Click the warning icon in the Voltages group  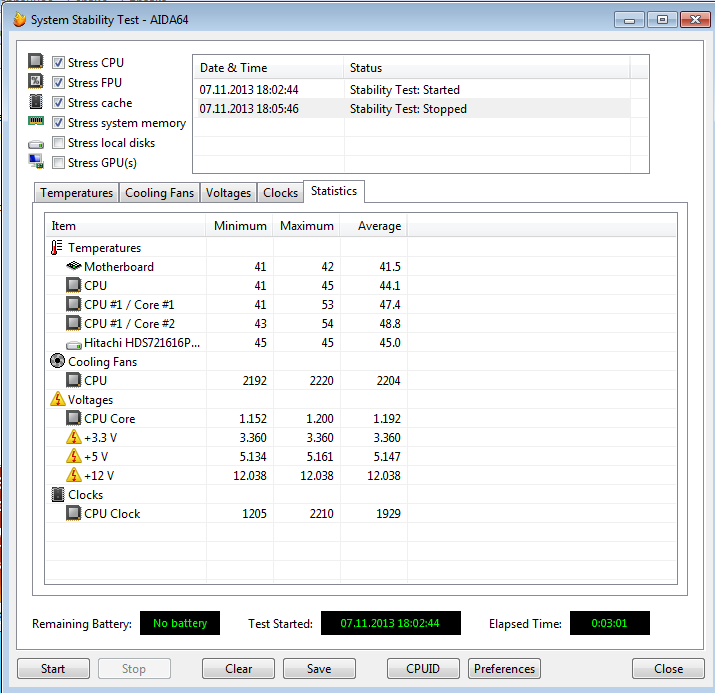[x=57, y=399]
